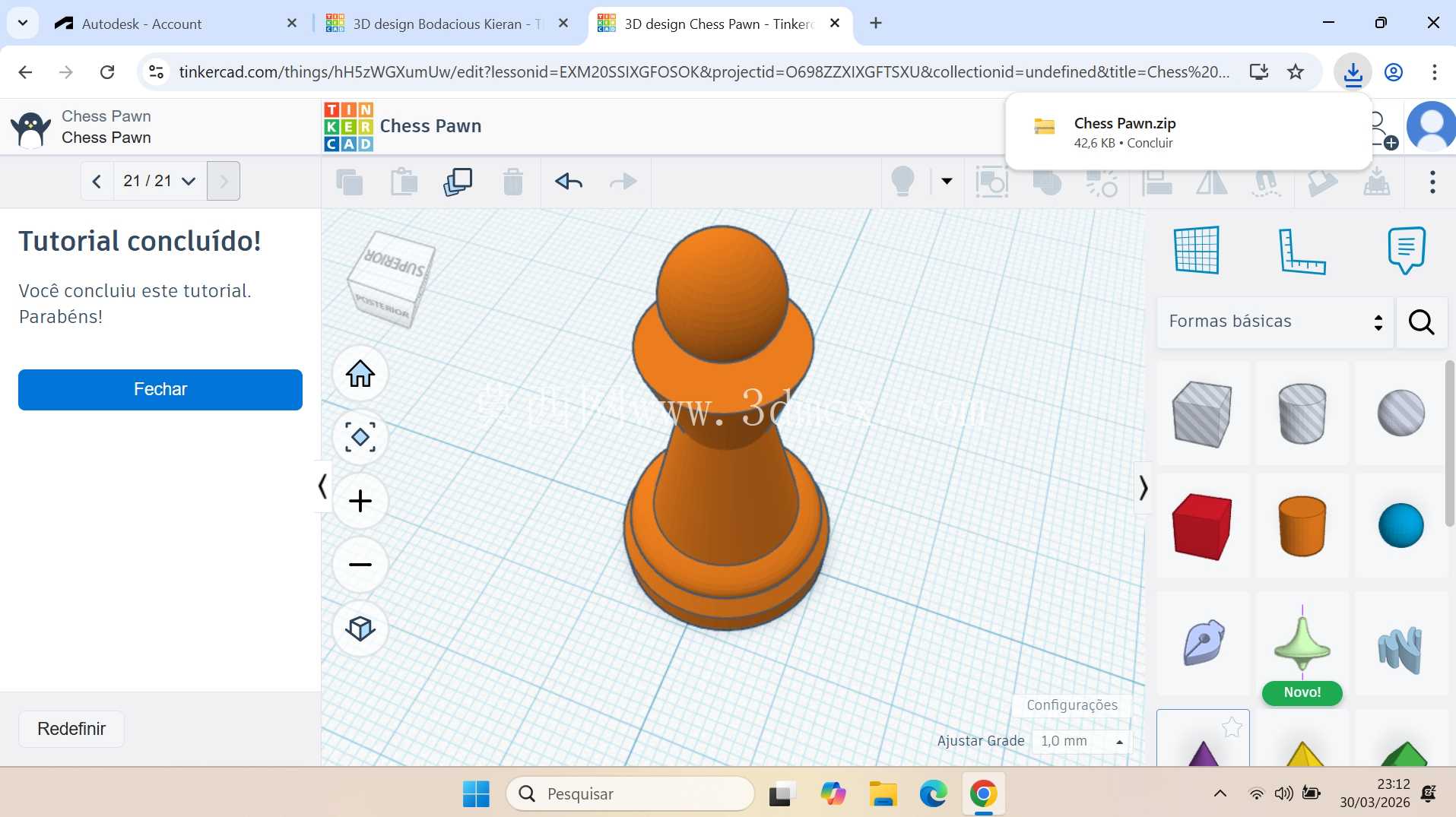Open the lesson step 21 / 21 dropdown
The width and height of the screenshot is (1456, 817).
coord(160,181)
